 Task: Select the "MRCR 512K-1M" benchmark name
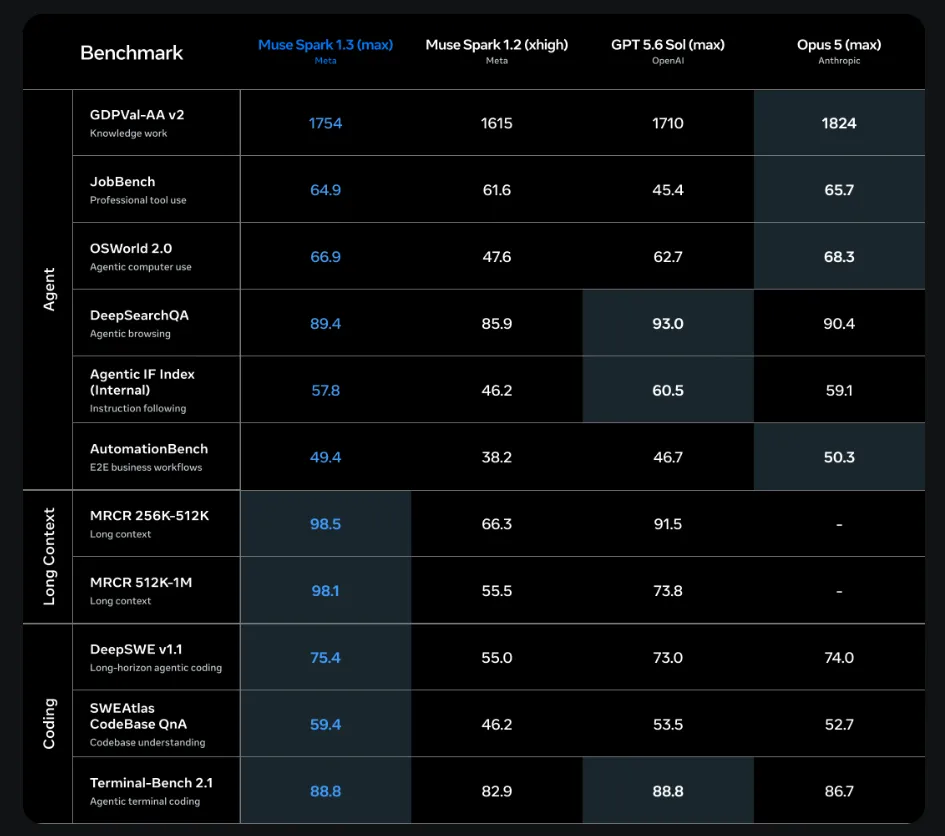click(141, 582)
